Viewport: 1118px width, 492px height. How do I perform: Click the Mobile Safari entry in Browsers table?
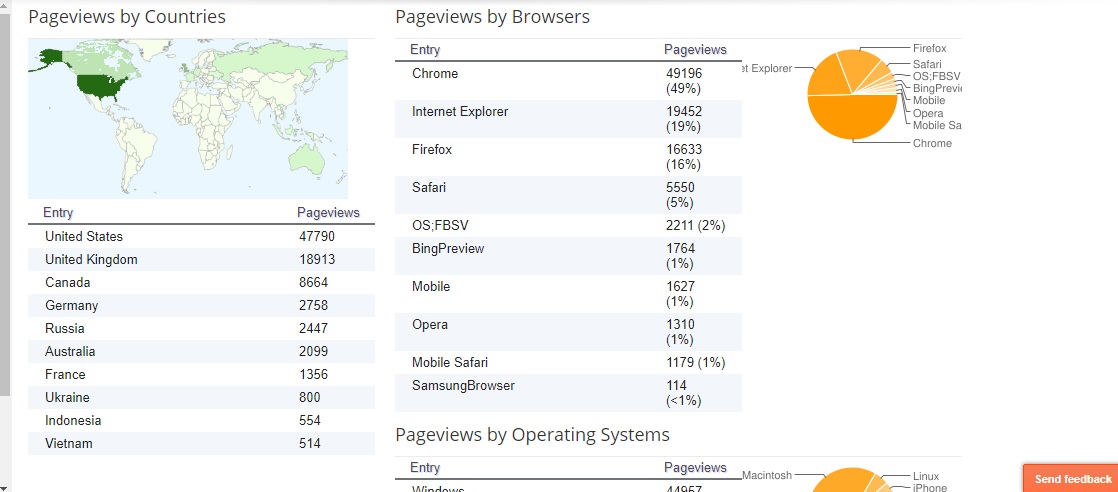tap(450, 362)
